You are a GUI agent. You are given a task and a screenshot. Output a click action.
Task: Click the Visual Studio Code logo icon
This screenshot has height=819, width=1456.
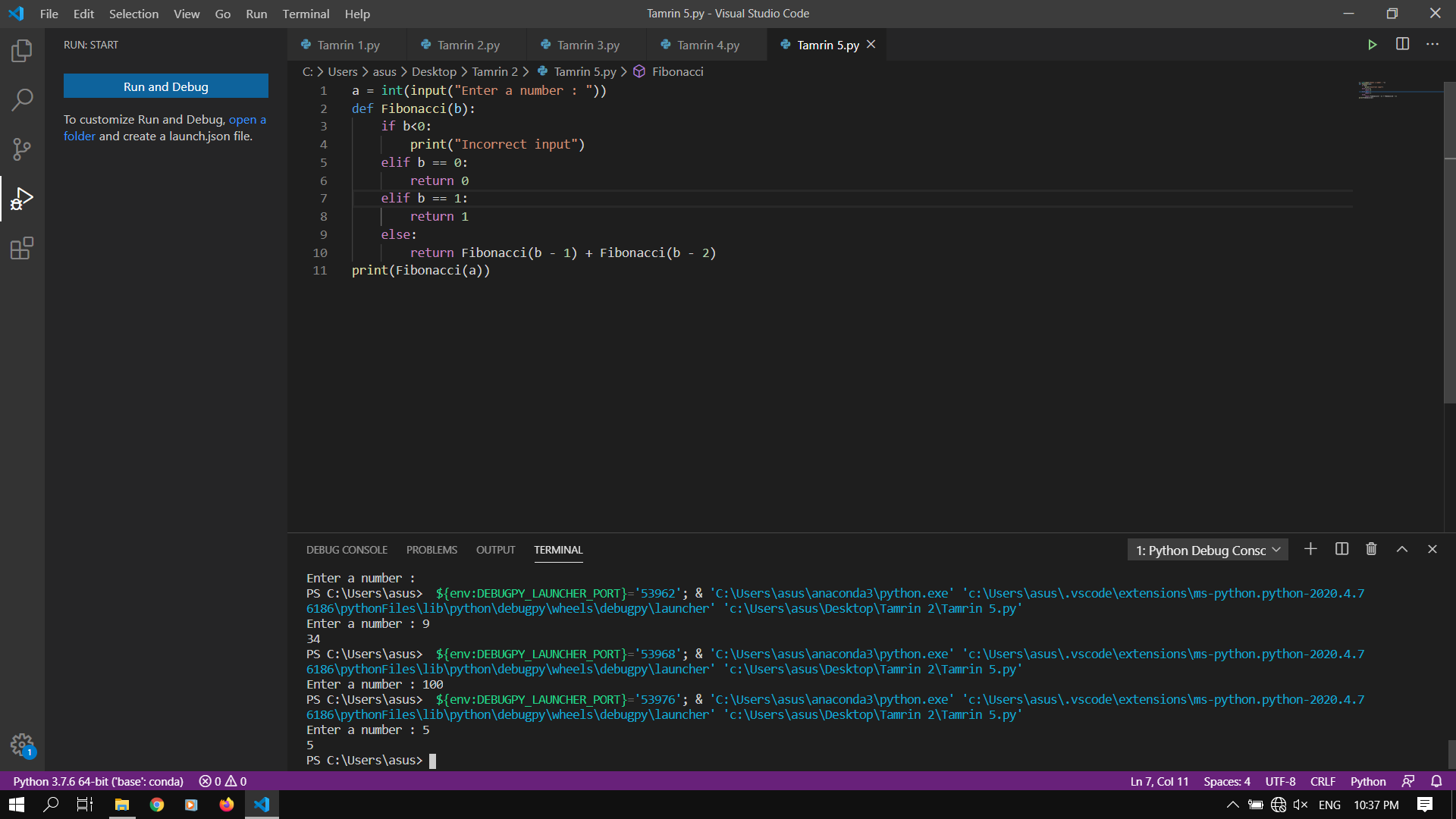[16, 14]
